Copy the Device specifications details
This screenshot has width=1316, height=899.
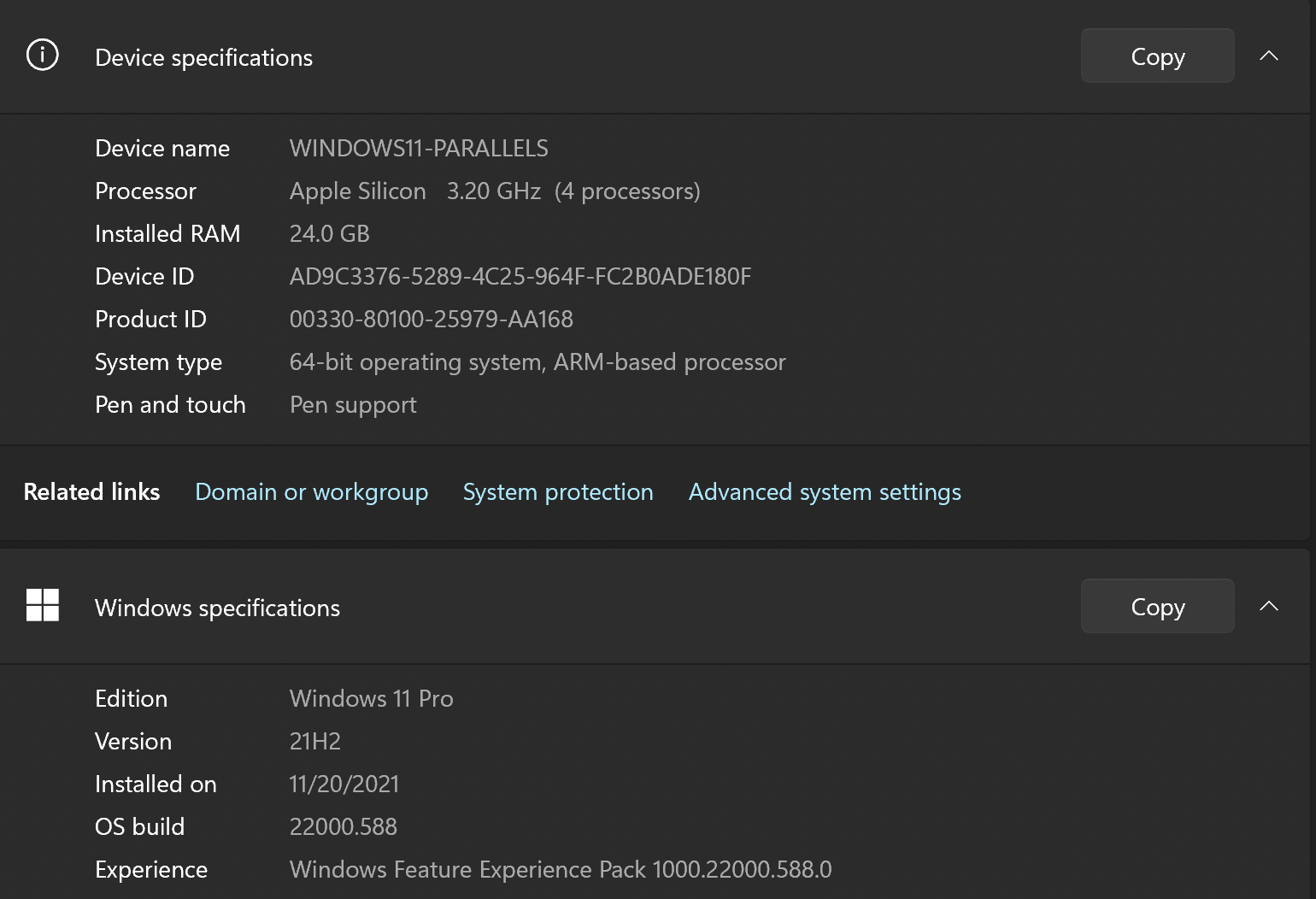(x=1157, y=56)
